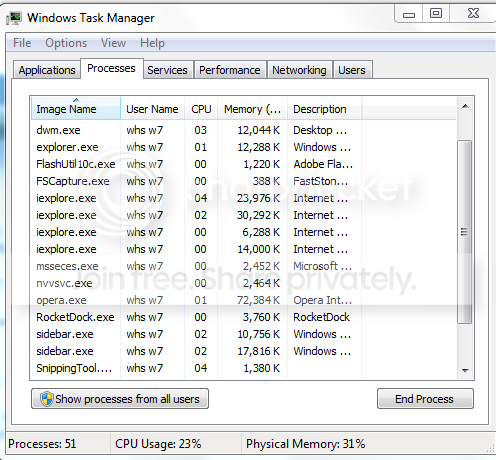
Task: Click the process list scrollbar thumb
Action: pyautogui.click(x=464, y=232)
